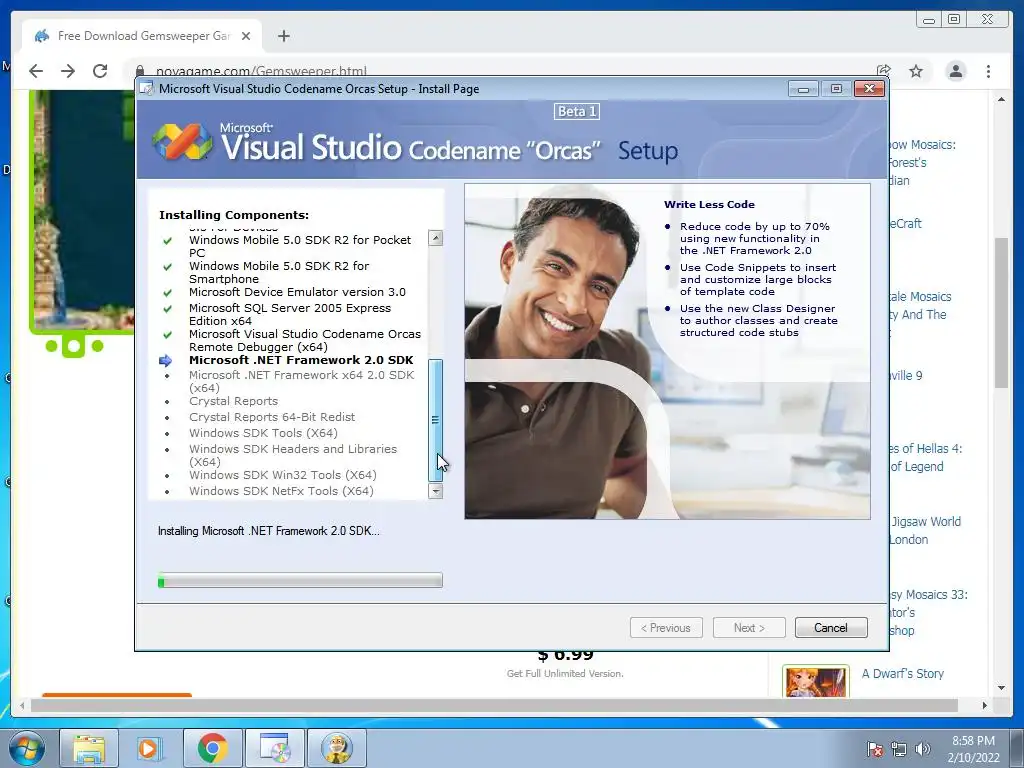Select 'Windows SDK Headers and Libraries (X64)'
Screen dimensions: 1024x768
293,455
